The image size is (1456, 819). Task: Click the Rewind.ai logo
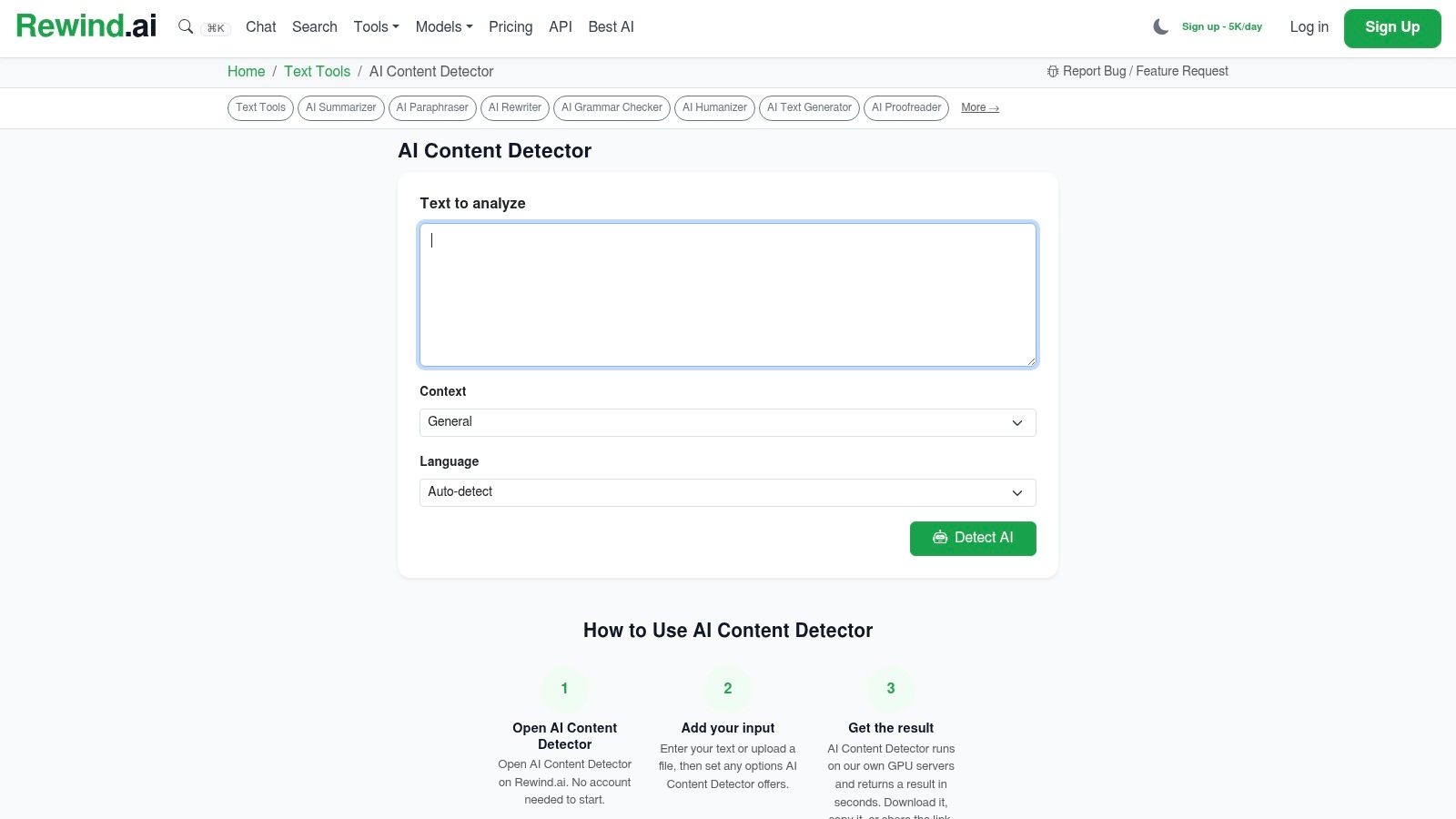tap(86, 26)
